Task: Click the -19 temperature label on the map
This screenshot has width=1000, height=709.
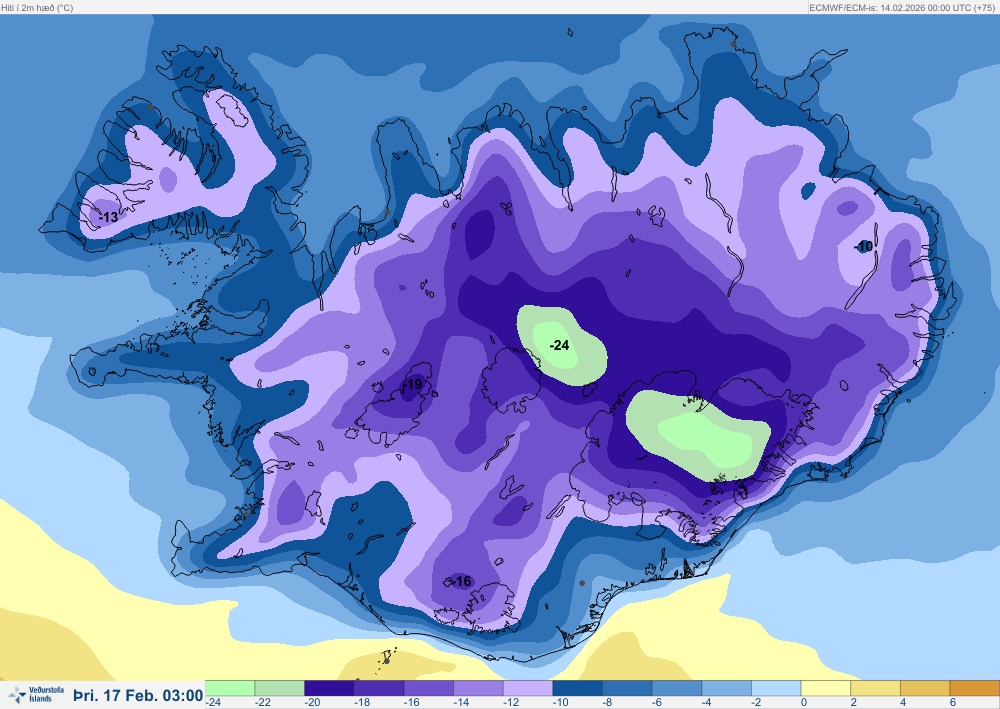Action: pyautogui.click(x=413, y=384)
